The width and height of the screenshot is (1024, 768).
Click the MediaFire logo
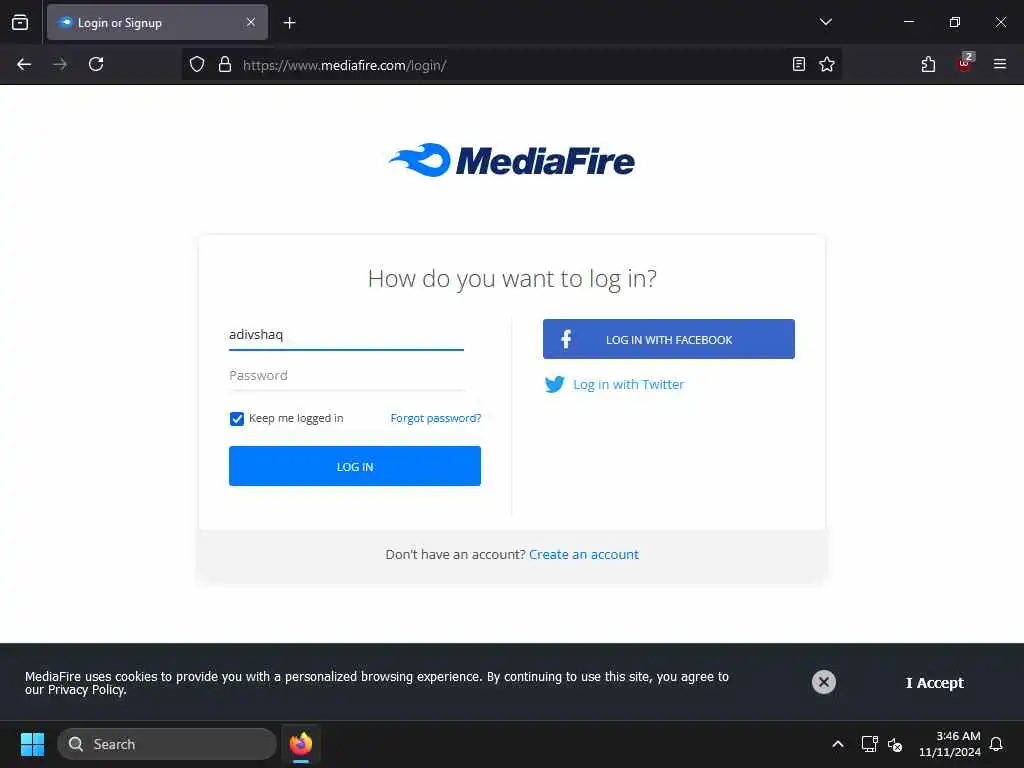point(511,160)
